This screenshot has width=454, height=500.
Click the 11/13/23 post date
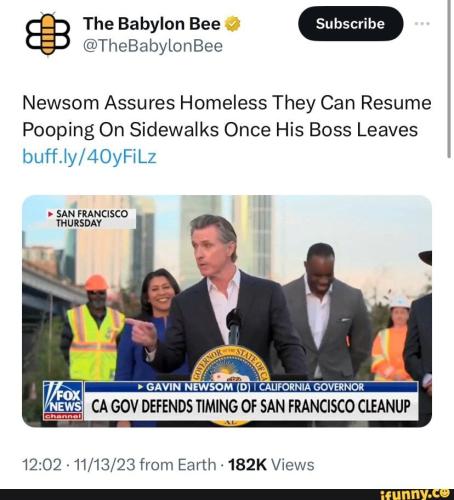tap(105, 465)
